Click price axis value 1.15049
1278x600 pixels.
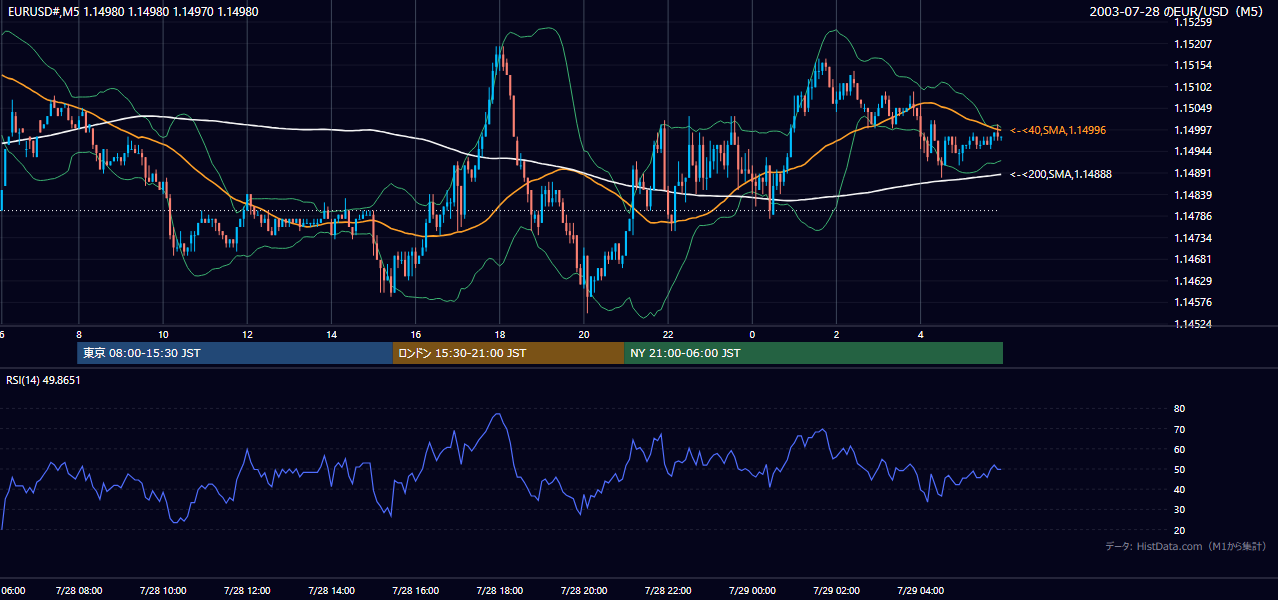coord(1194,108)
